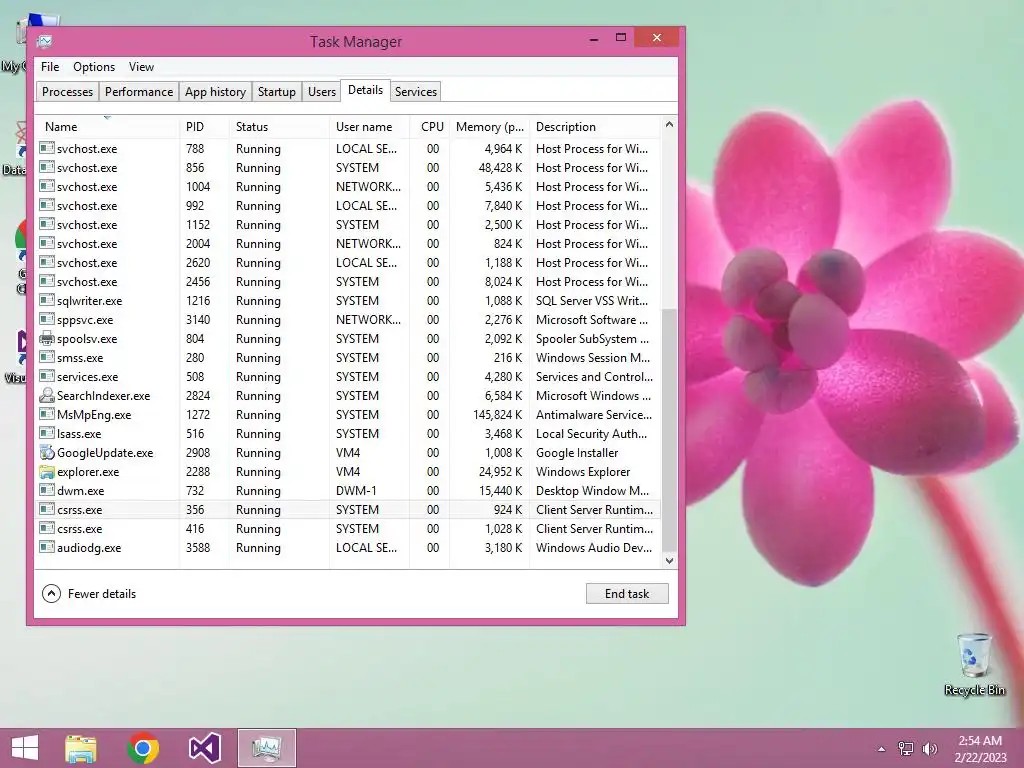1024x768 pixels.
Task: Switch to the Users tab
Action: pyautogui.click(x=322, y=91)
